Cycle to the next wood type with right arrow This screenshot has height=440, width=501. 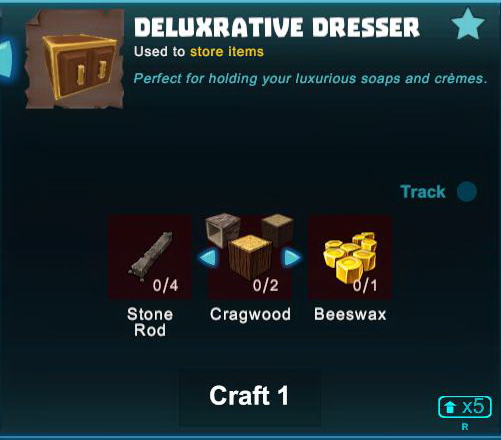[x=292, y=258]
